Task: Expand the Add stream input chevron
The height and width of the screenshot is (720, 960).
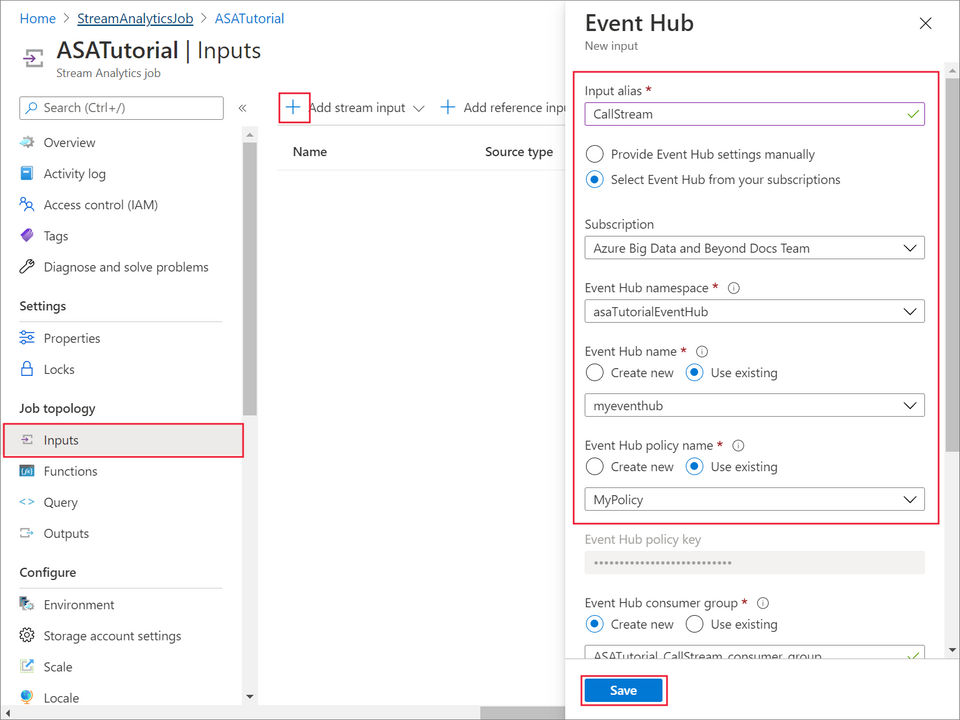Action: [419, 108]
